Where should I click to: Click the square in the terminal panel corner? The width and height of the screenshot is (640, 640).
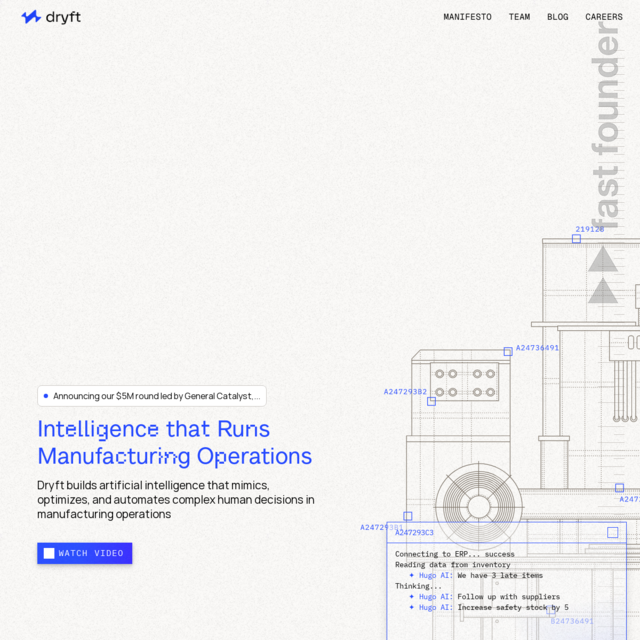tap(612, 532)
